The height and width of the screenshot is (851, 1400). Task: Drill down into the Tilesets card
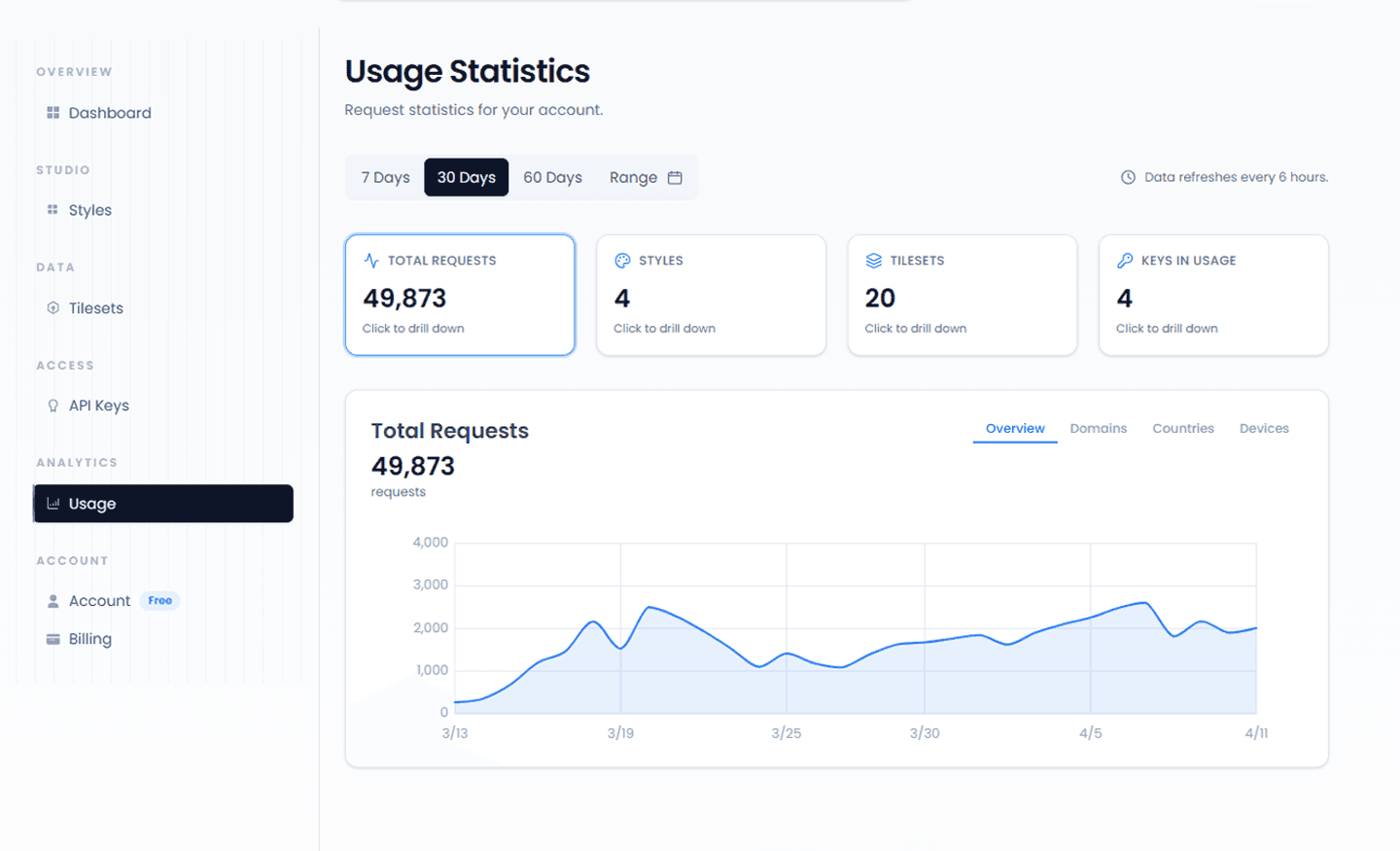coord(962,295)
